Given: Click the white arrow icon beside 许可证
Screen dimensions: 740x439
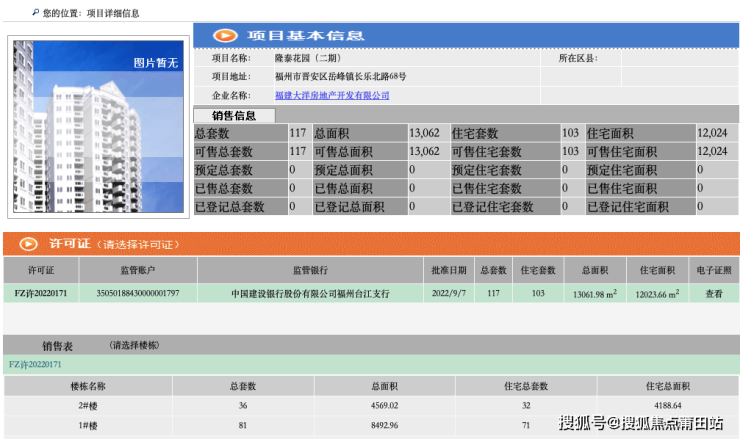Looking at the screenshot, I should 28,244.
